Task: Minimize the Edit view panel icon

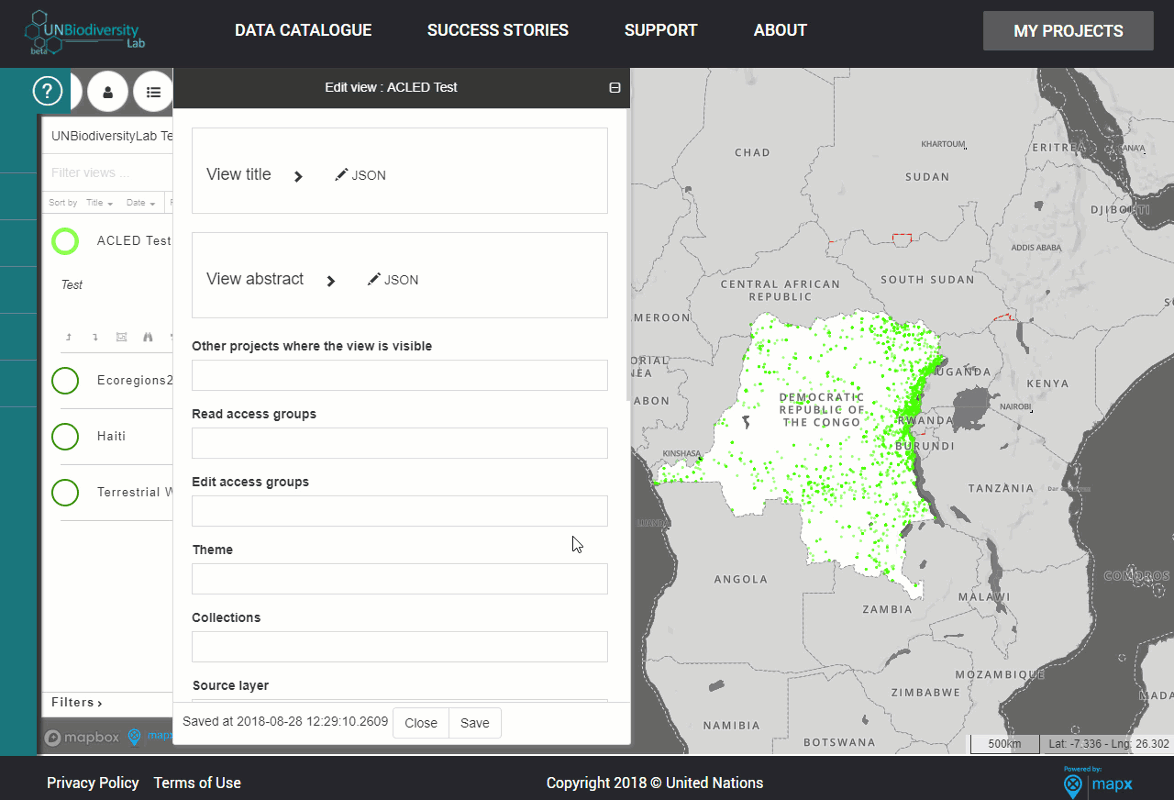Action: [x=615, y=88]
